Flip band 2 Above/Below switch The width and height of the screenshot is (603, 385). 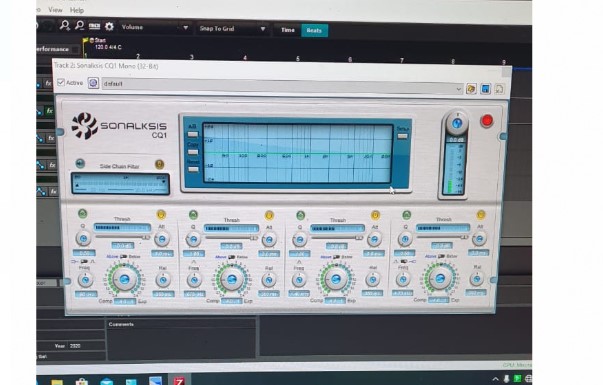[232, 257]
